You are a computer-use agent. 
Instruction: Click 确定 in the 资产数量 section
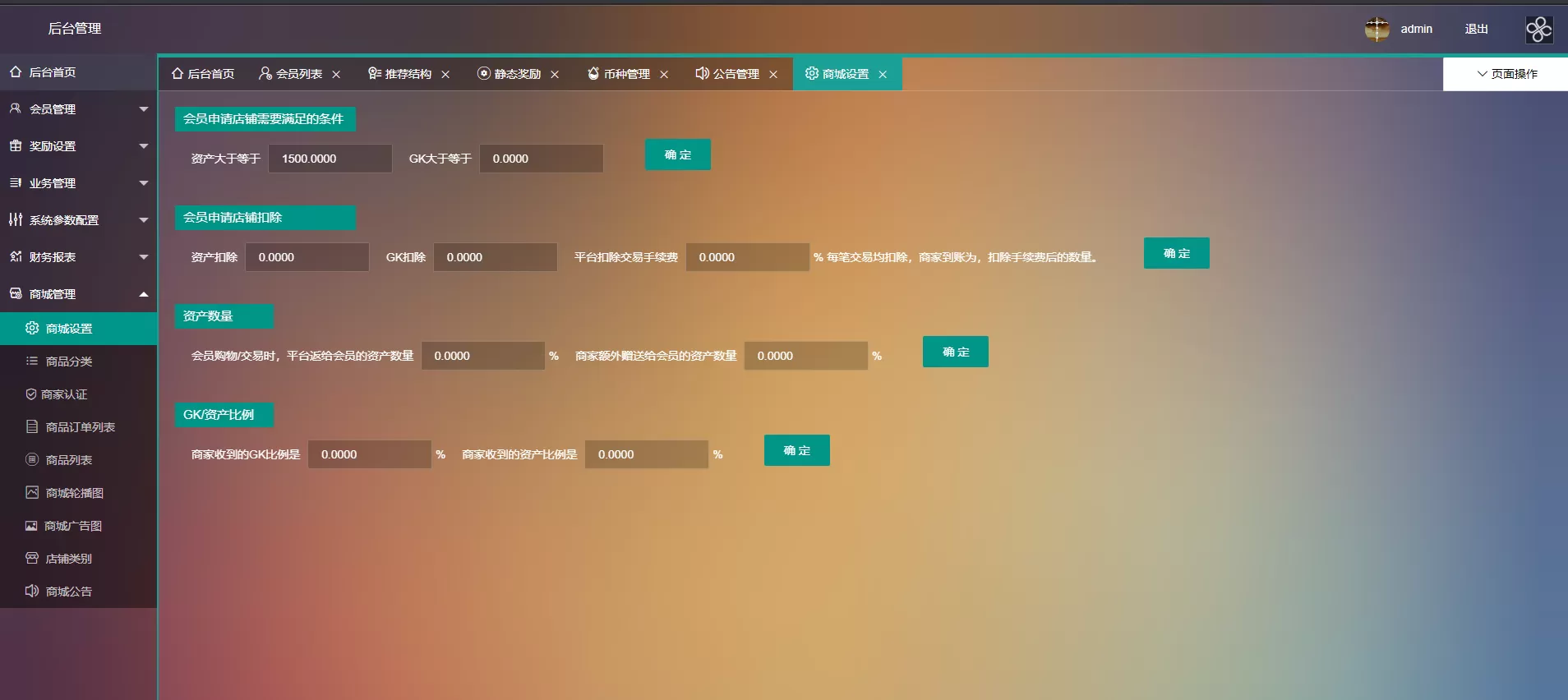click(x=956, y=352)
